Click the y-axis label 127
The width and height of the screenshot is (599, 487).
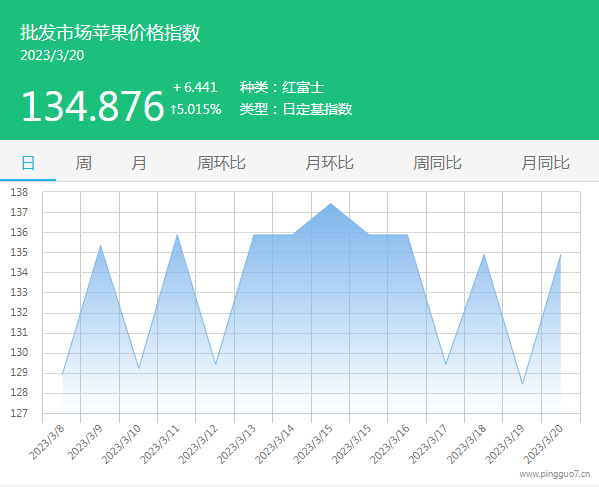19,413
